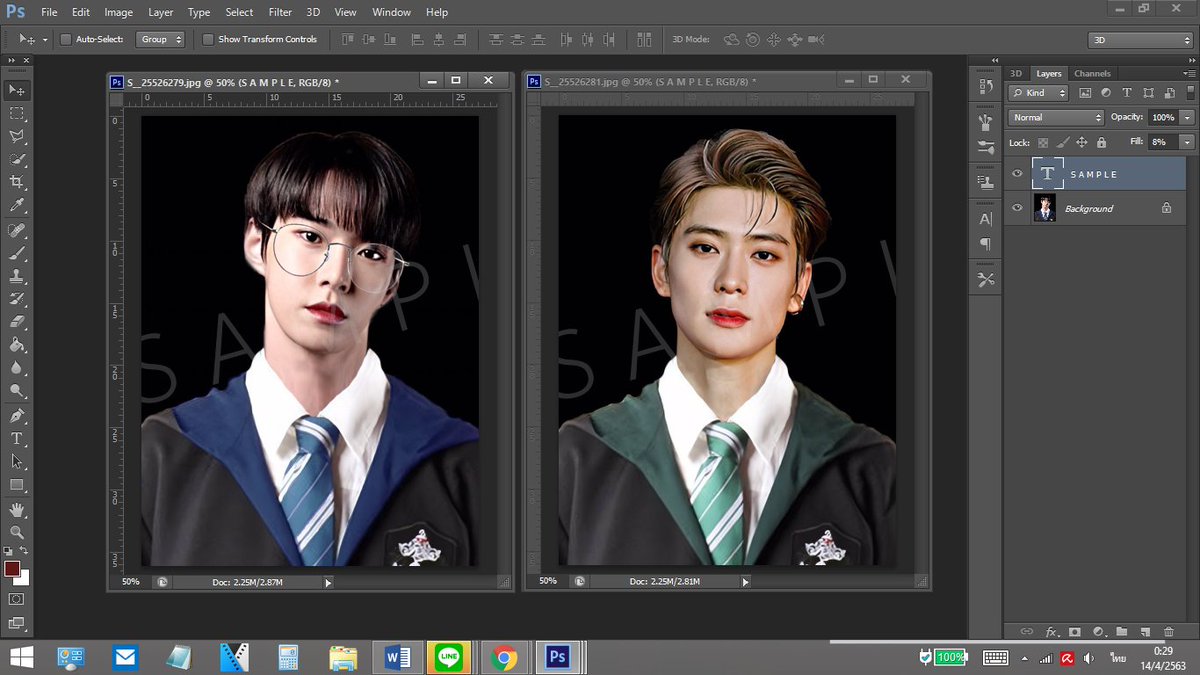Select the Crop tool
The height and width of the screenshot is (675, 1200).
(x=17, y=182)
